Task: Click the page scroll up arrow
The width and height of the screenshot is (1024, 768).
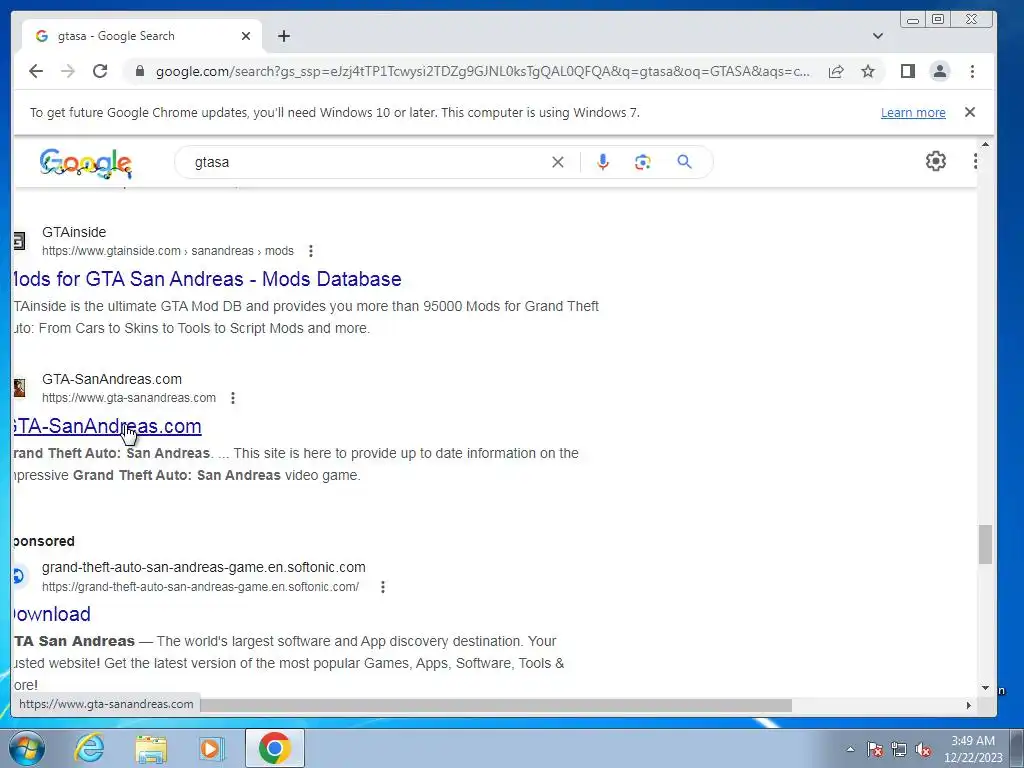Action: (985, 144)
